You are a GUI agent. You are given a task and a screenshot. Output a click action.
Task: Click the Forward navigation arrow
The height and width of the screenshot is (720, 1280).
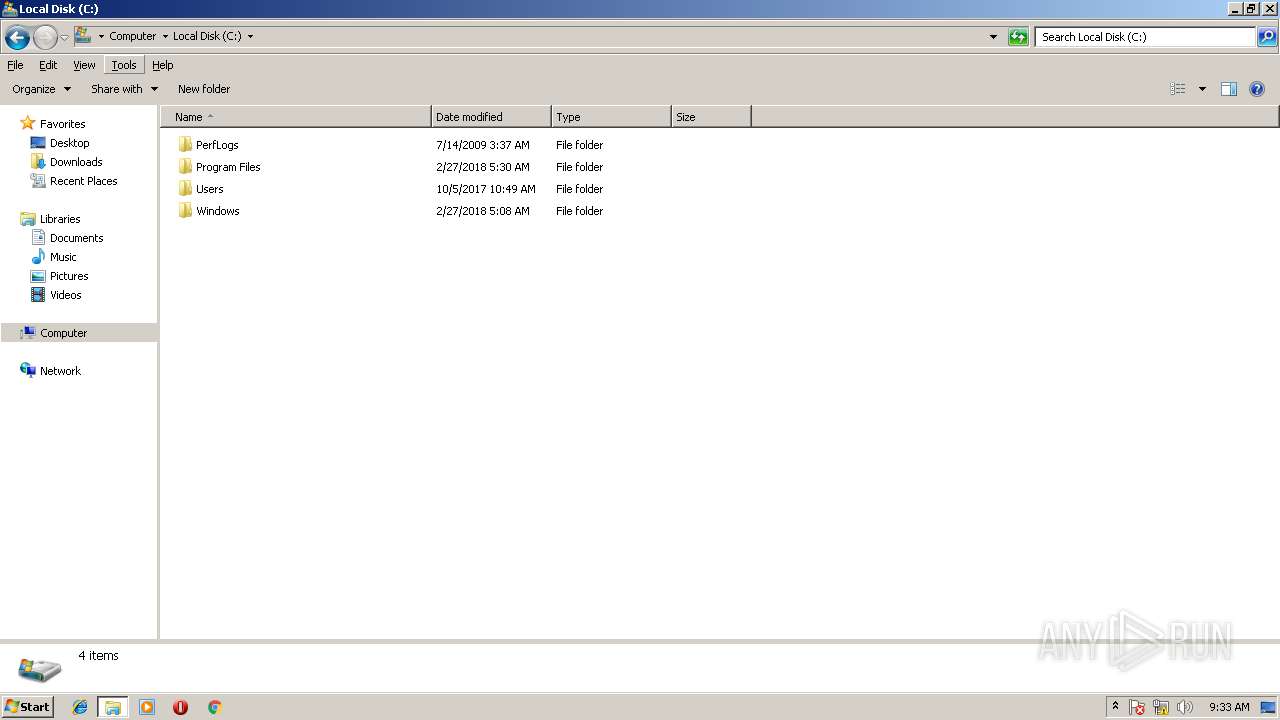coord(45,38)
